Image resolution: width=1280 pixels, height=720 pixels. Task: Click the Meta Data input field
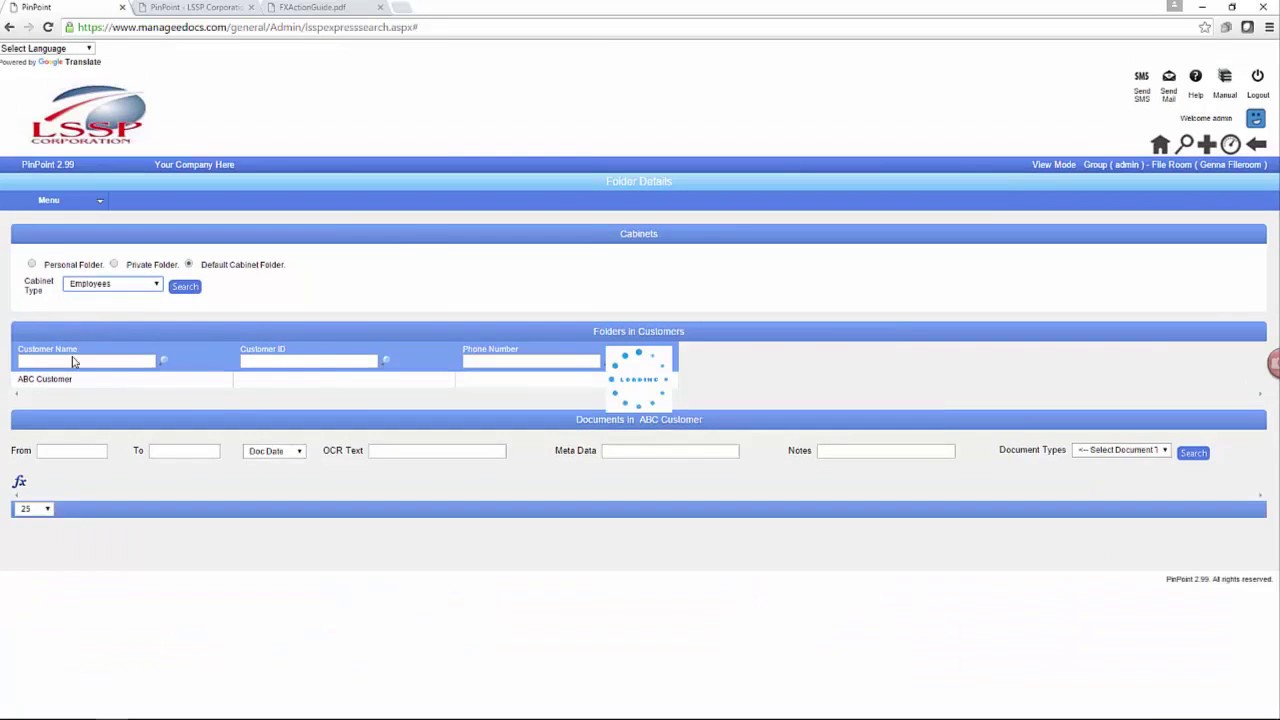[670, 451]
